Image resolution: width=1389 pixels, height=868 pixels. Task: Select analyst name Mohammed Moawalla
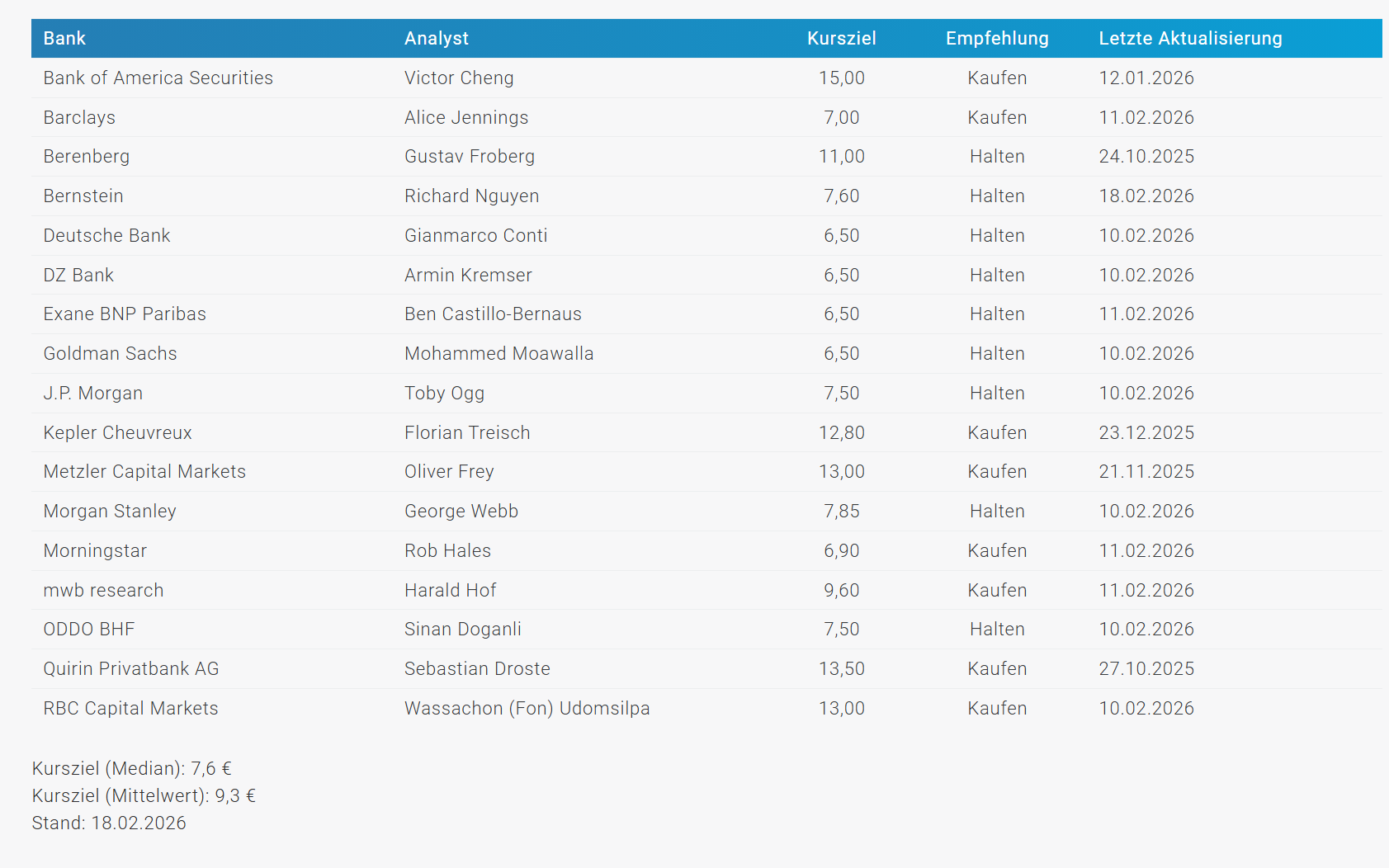[499, 354]
